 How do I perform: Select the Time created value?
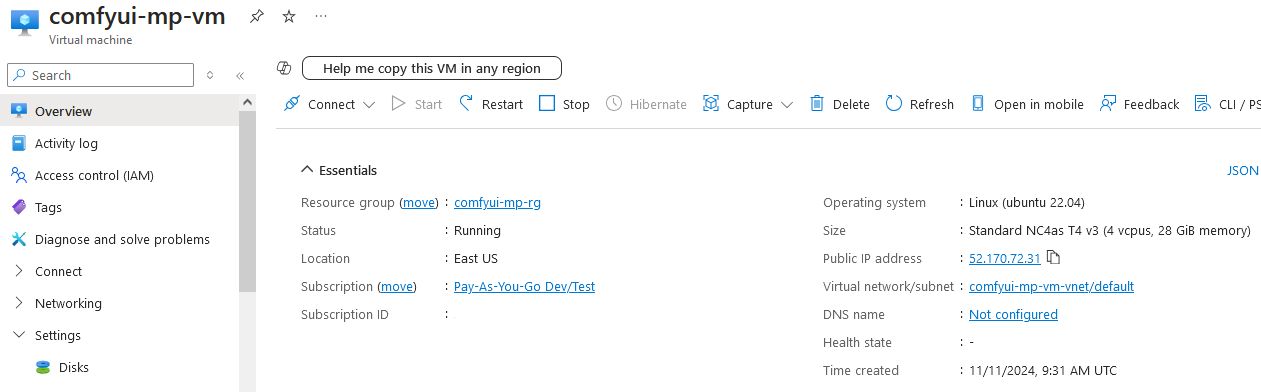click(x=1043, y=370)
